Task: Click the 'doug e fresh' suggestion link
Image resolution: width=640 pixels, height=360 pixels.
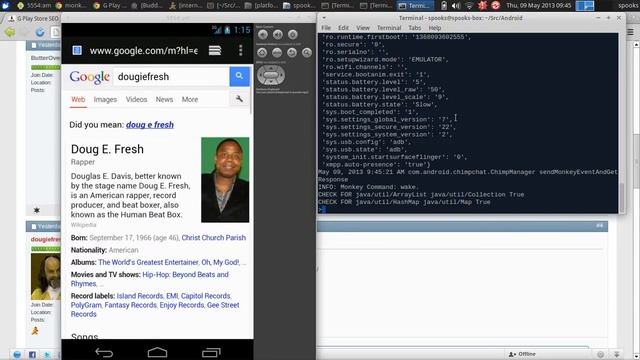Action: click(x=150, y=124)
